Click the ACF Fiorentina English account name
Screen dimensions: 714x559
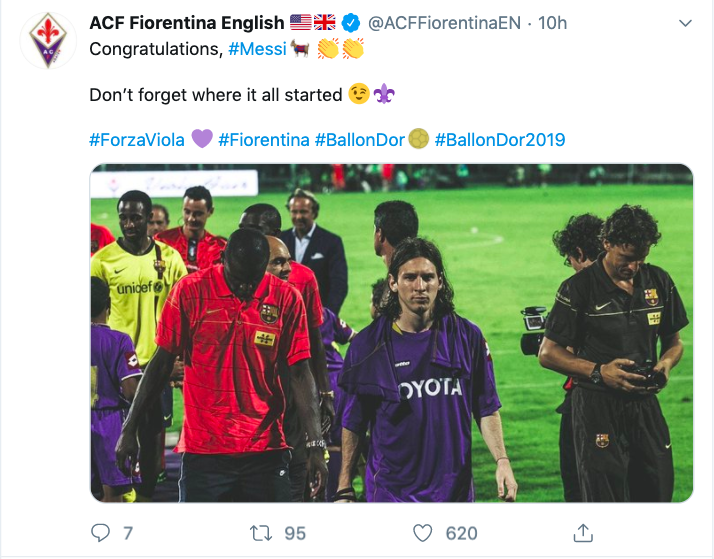[187, 23]
